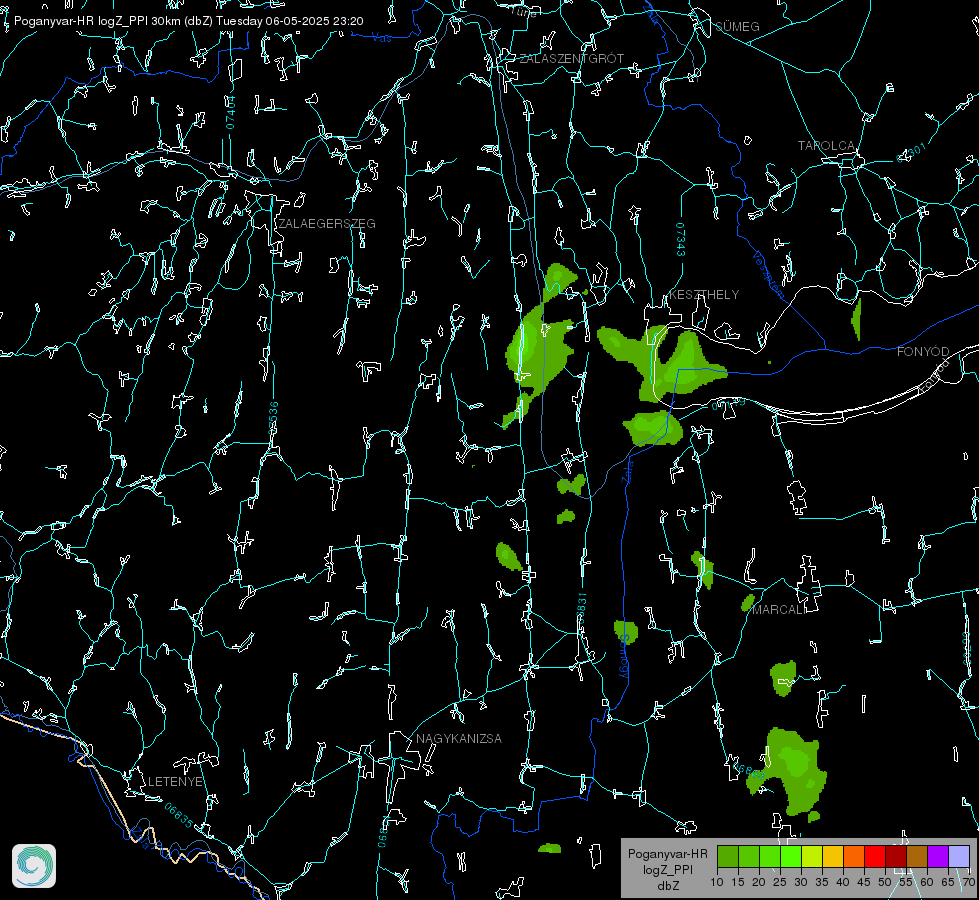Select the 40–45 dBZ orange swatch
The height and width of the screenshot is (900, 979).
pyautogui.click(x=854, y=856)
